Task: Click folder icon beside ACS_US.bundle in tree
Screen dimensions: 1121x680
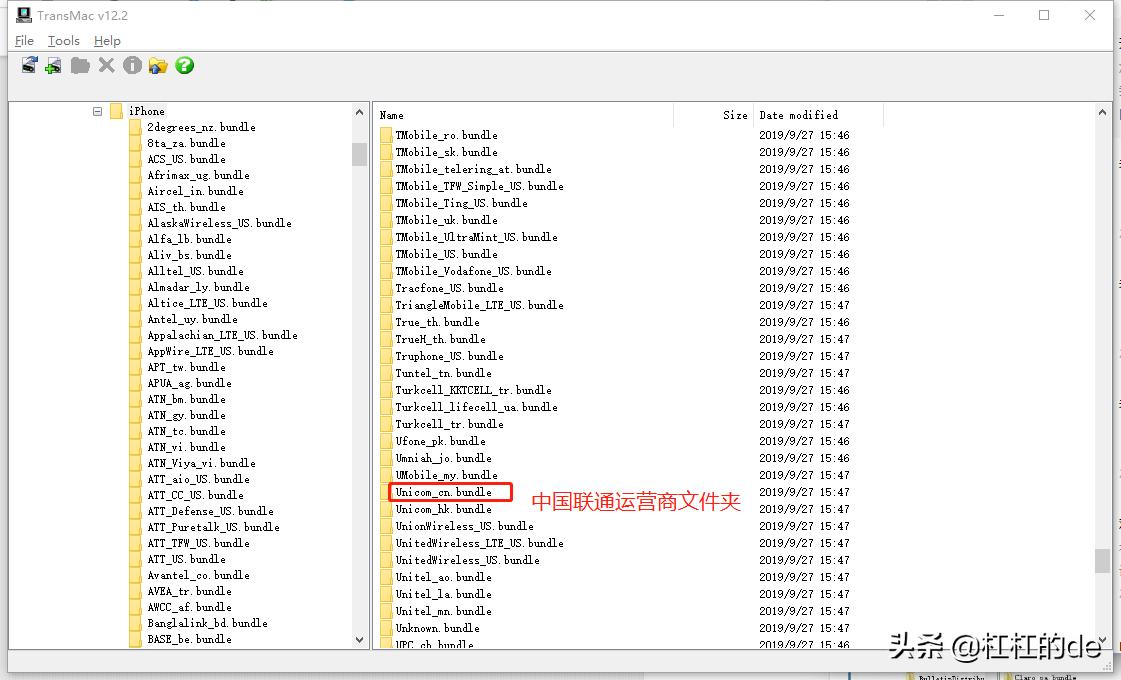Action: 135,159
